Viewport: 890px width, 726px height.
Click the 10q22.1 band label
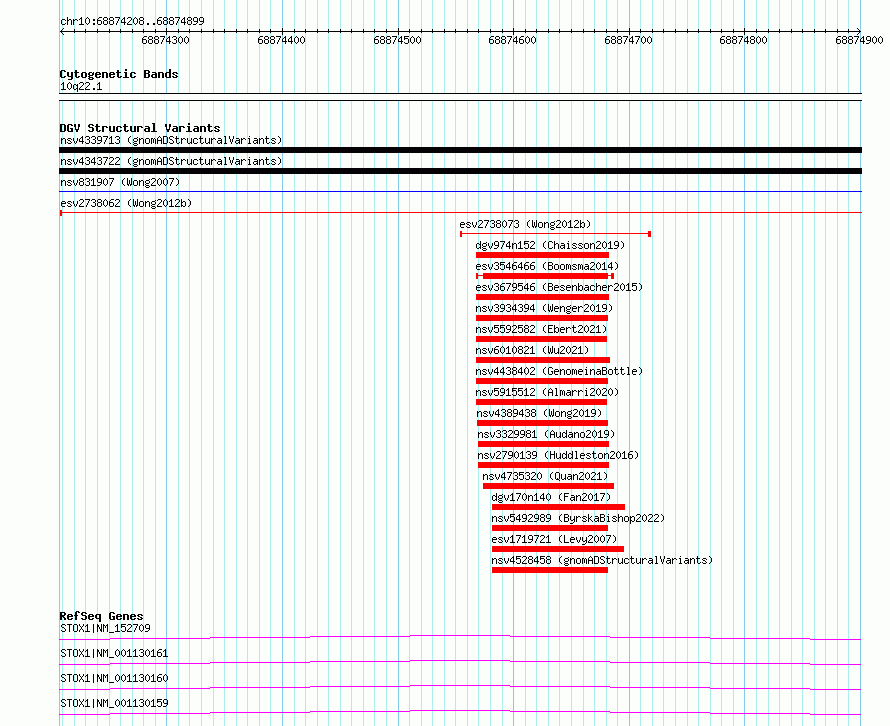81,86
